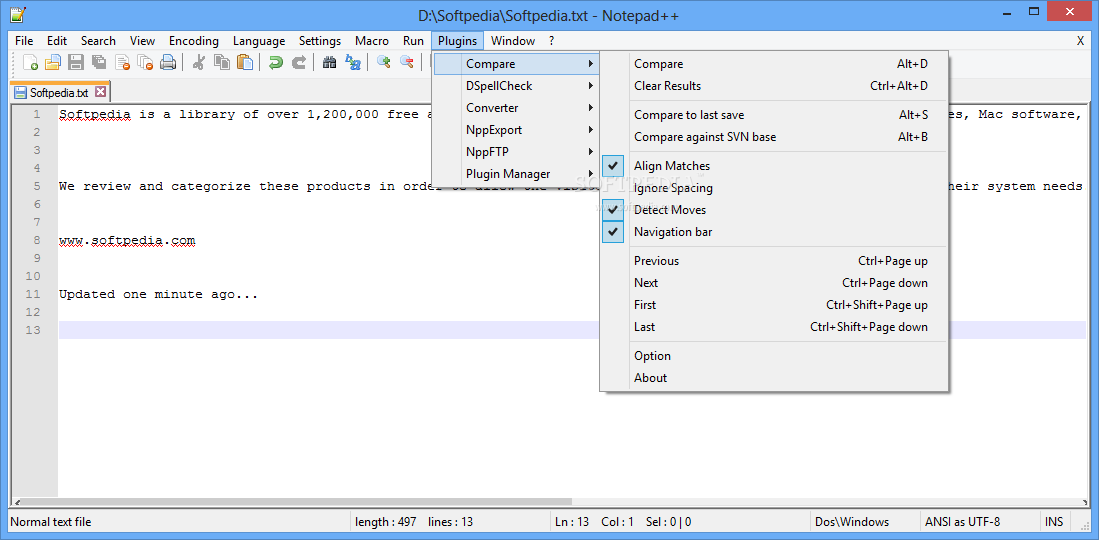Screen dimensions: 1099x540
Task: Click line number 11 in the margin
Action: click(x=32, y=294)
